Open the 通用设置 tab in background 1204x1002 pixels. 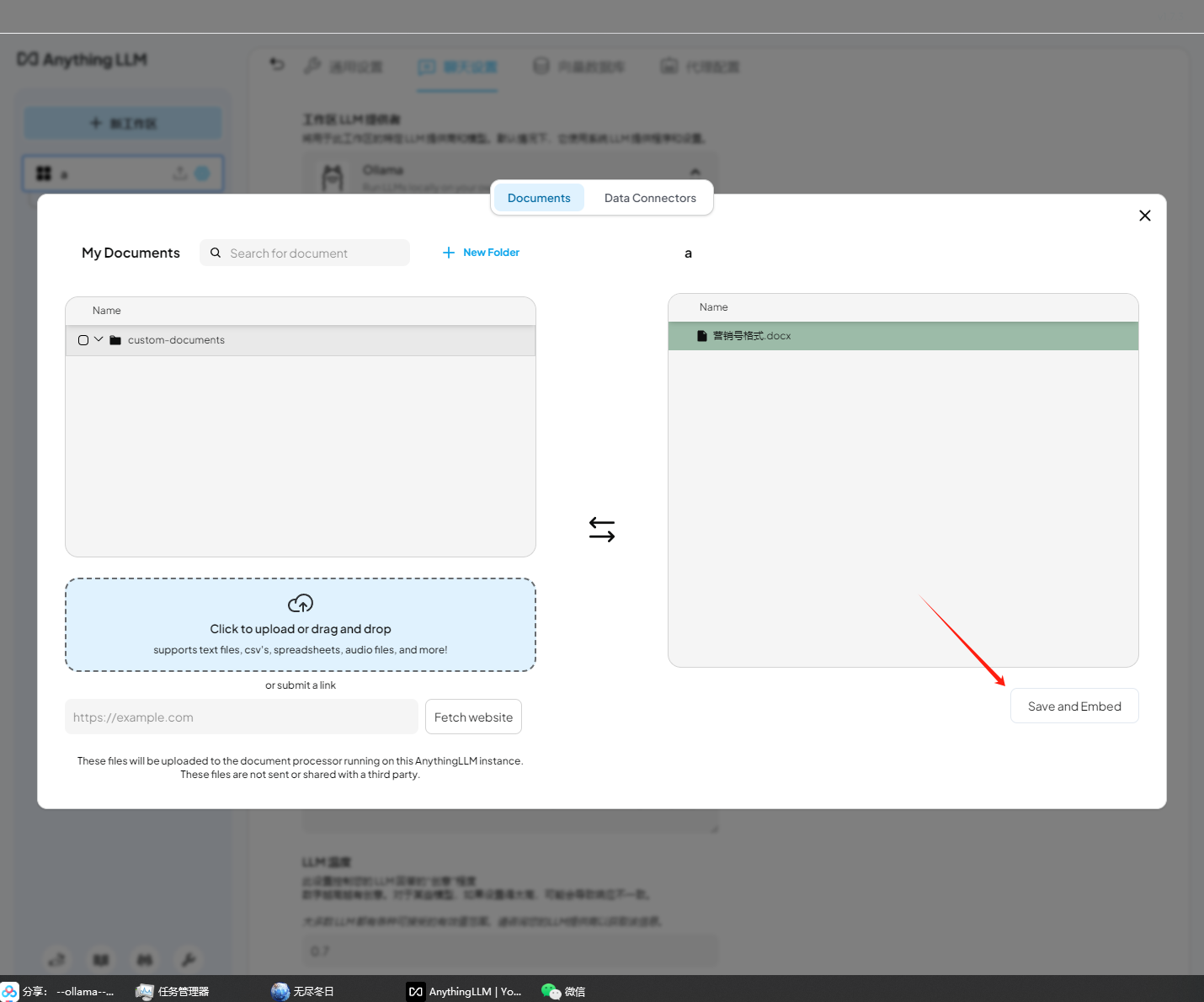[344, 67]
